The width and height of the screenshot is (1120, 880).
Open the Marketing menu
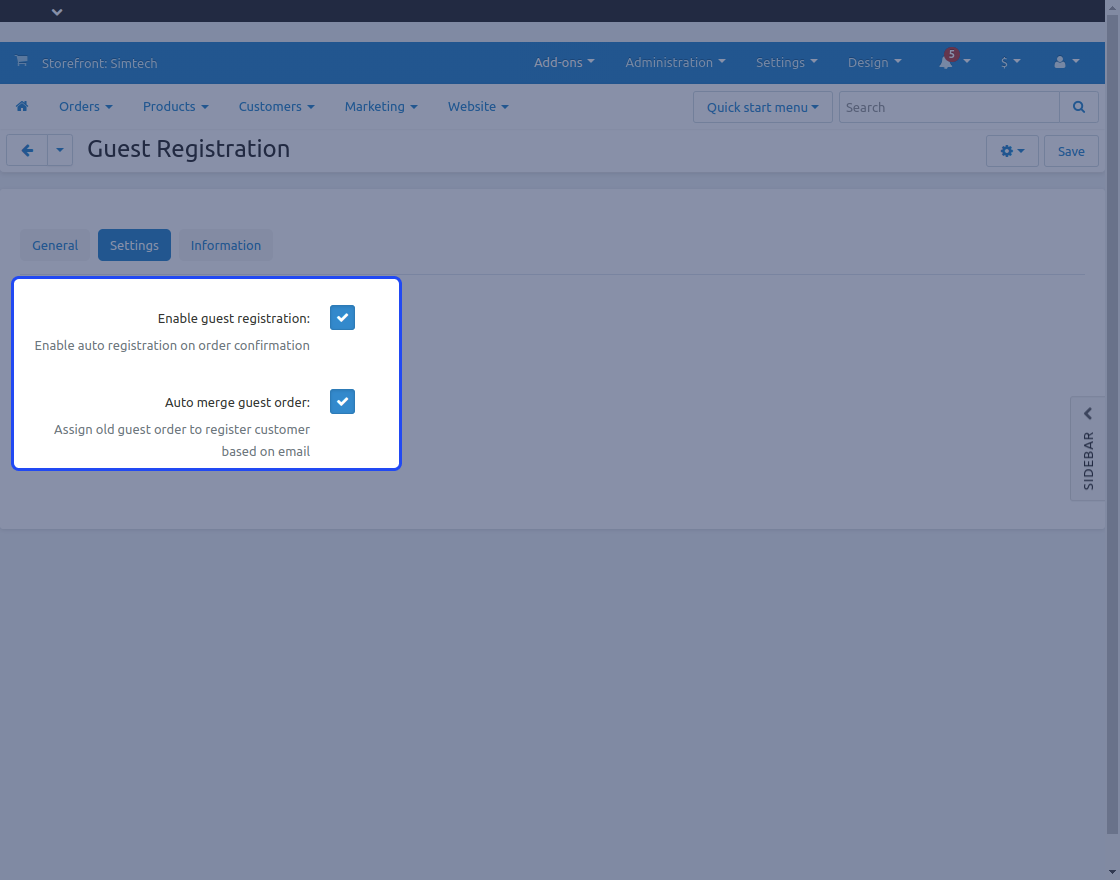click(x=381, y=106)
